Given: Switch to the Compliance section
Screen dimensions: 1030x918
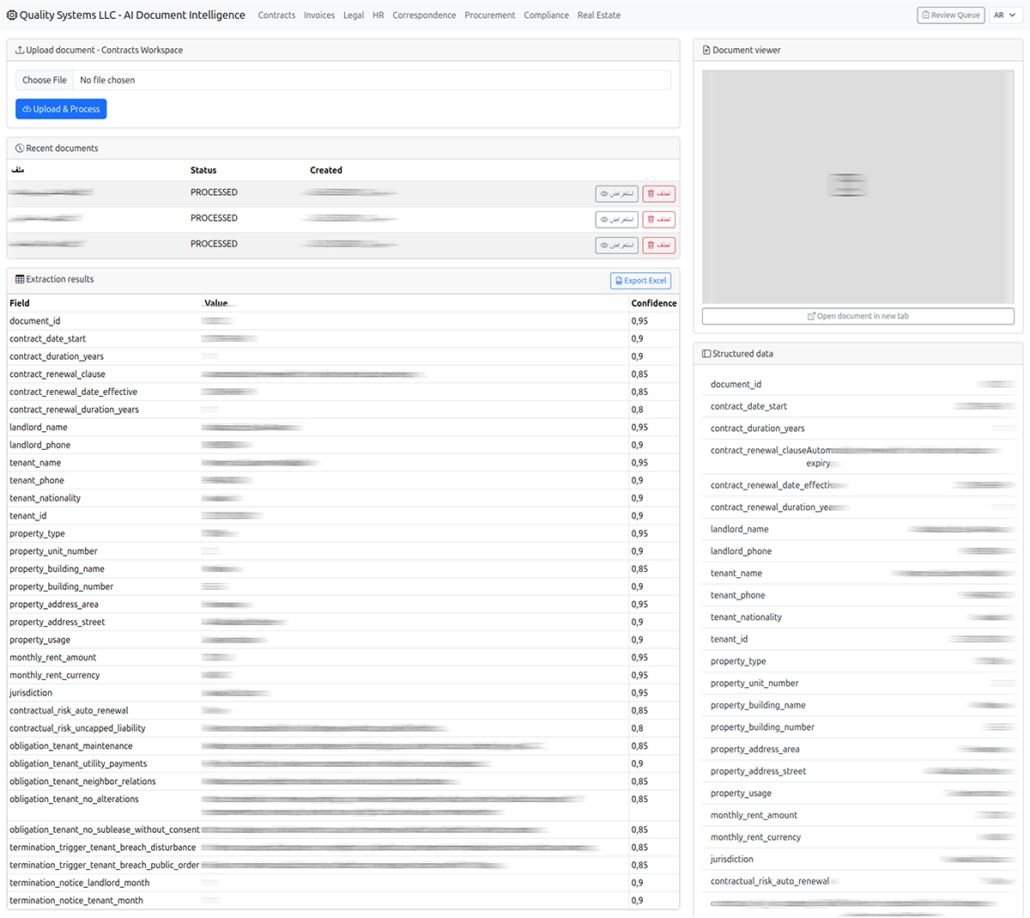Looking at the screenshot, I should click(x=546, y=15).
